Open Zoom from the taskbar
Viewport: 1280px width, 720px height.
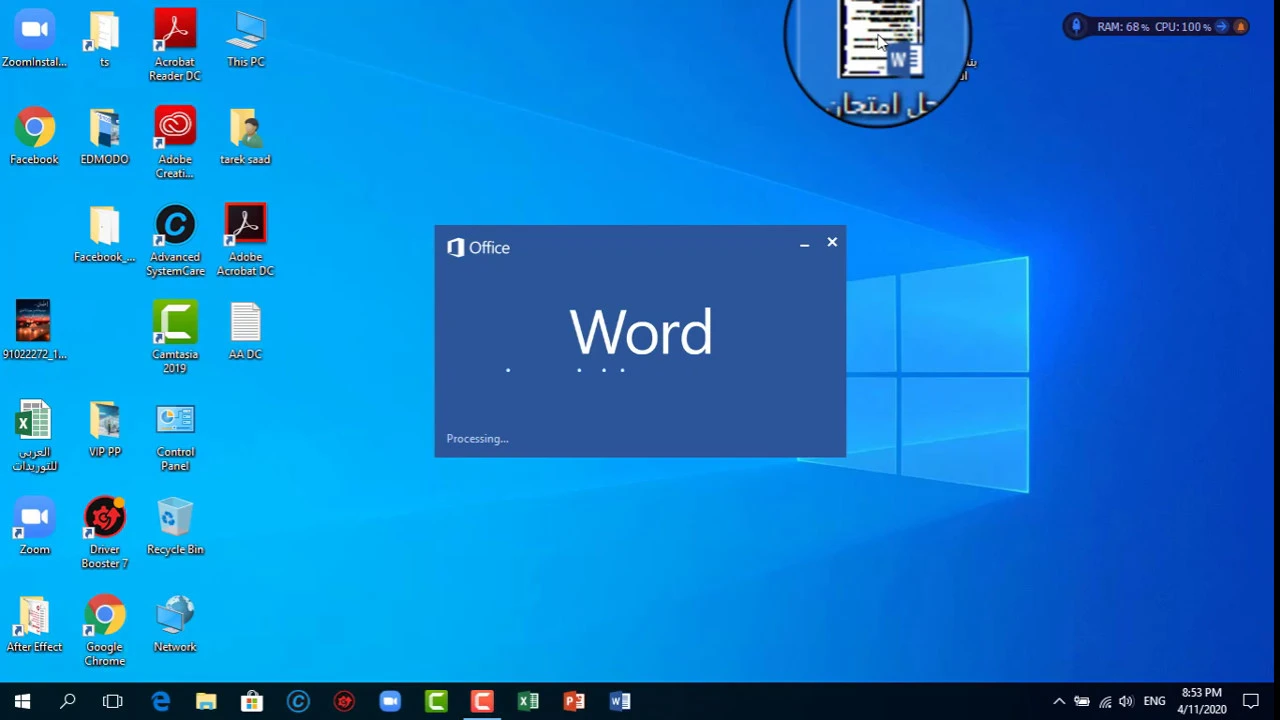(390, 701)
